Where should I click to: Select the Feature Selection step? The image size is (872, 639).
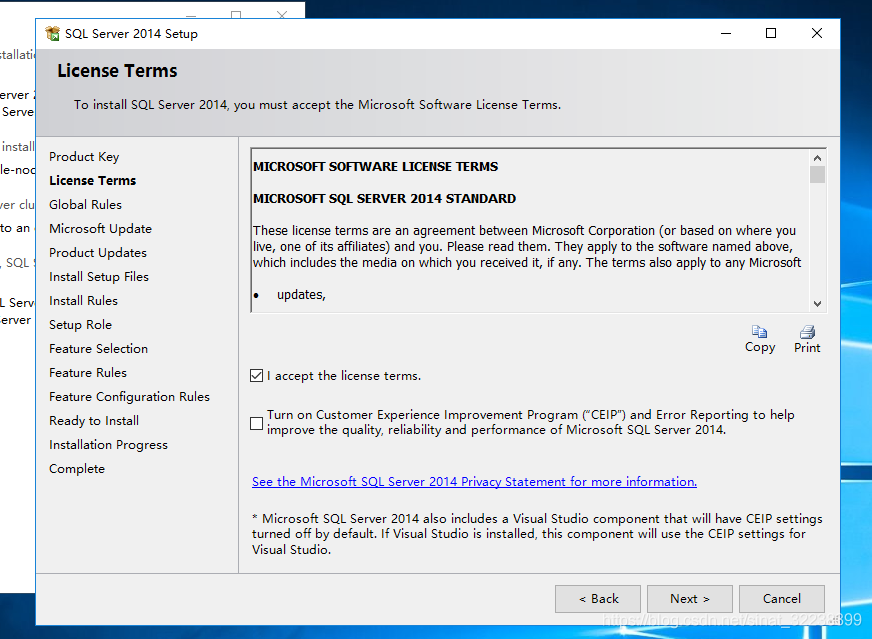pyautogui.click(x=98, y=349)
